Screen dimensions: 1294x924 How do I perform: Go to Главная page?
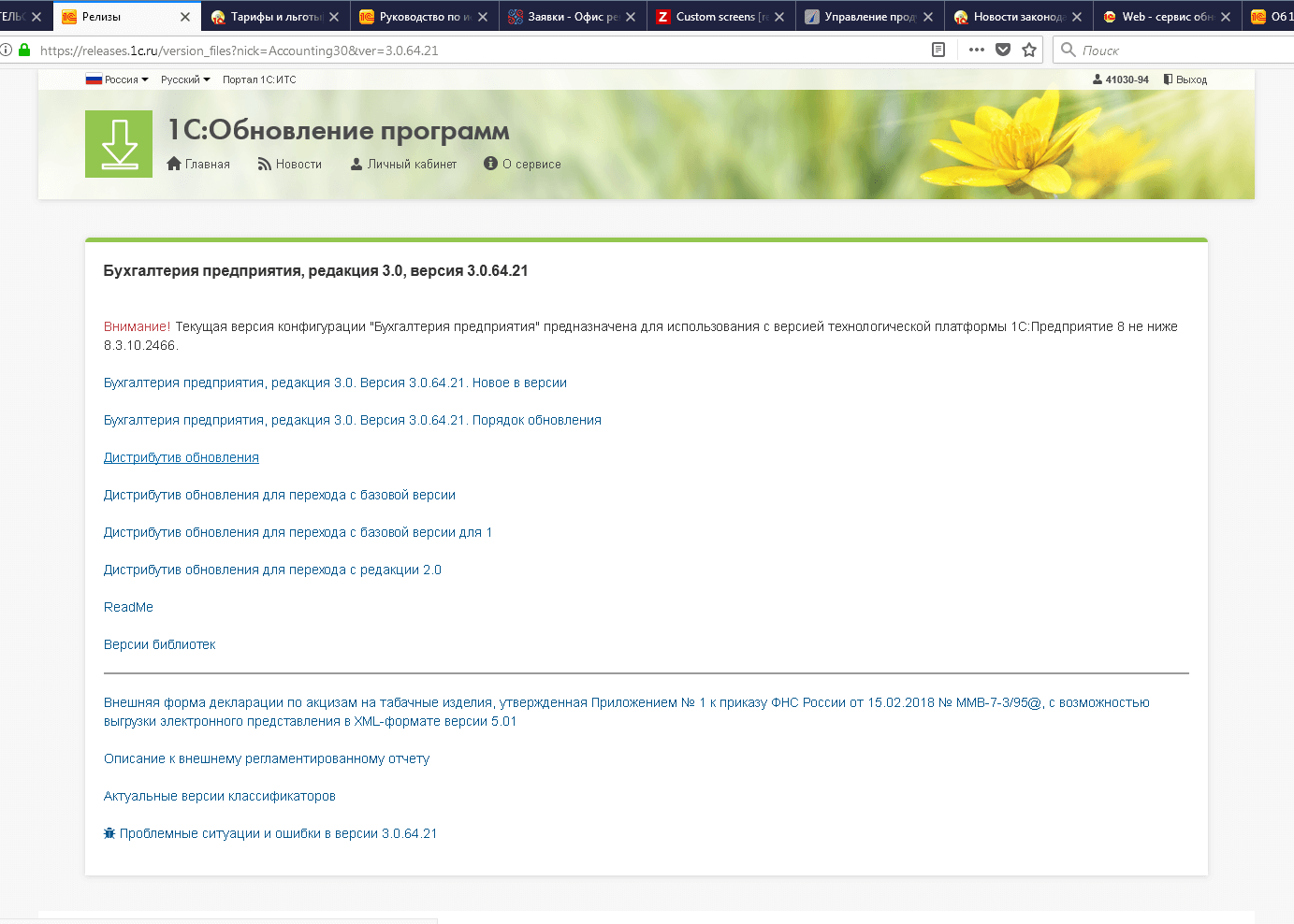pos(198,164)
